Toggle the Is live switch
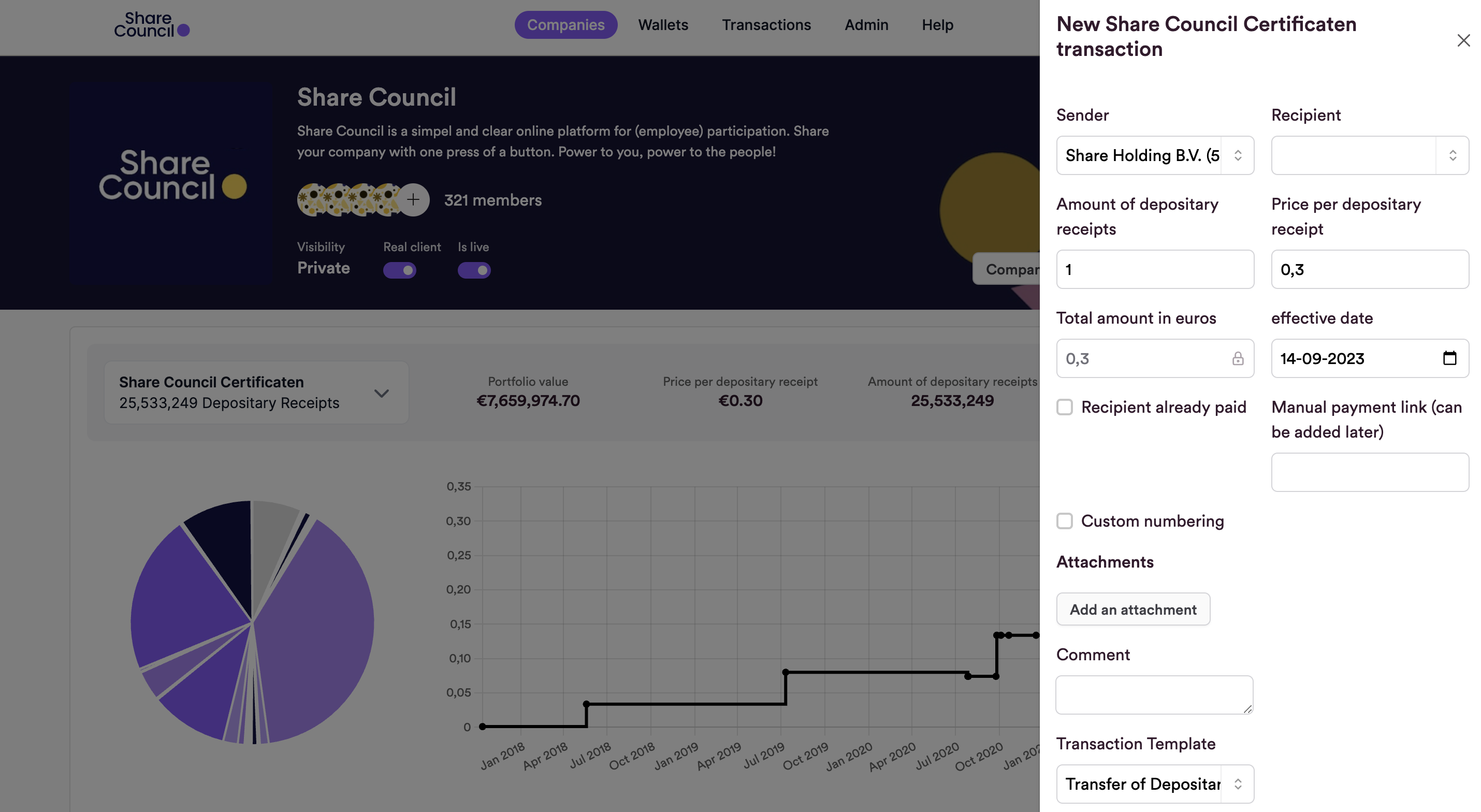Screen dimensions: 1481x812 click(x=474, y=270)
